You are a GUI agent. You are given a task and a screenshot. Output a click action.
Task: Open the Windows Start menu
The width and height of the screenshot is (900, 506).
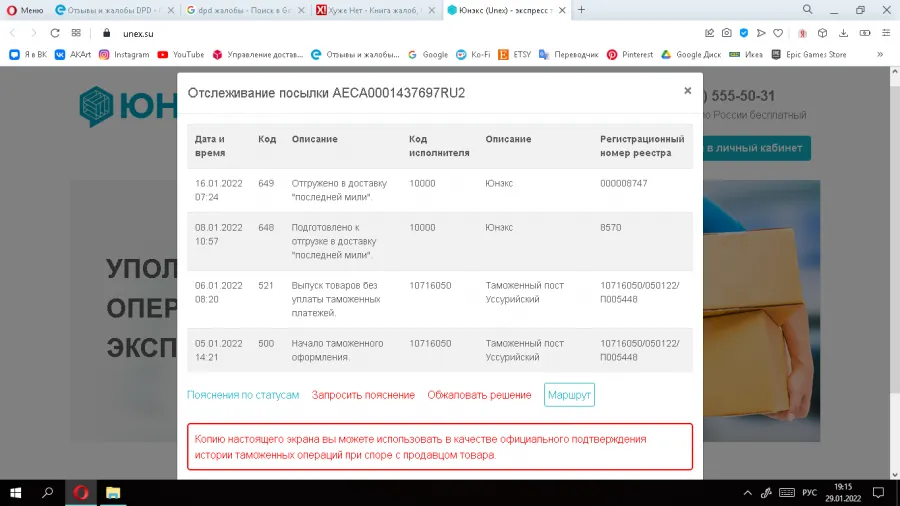click(15, 493)
